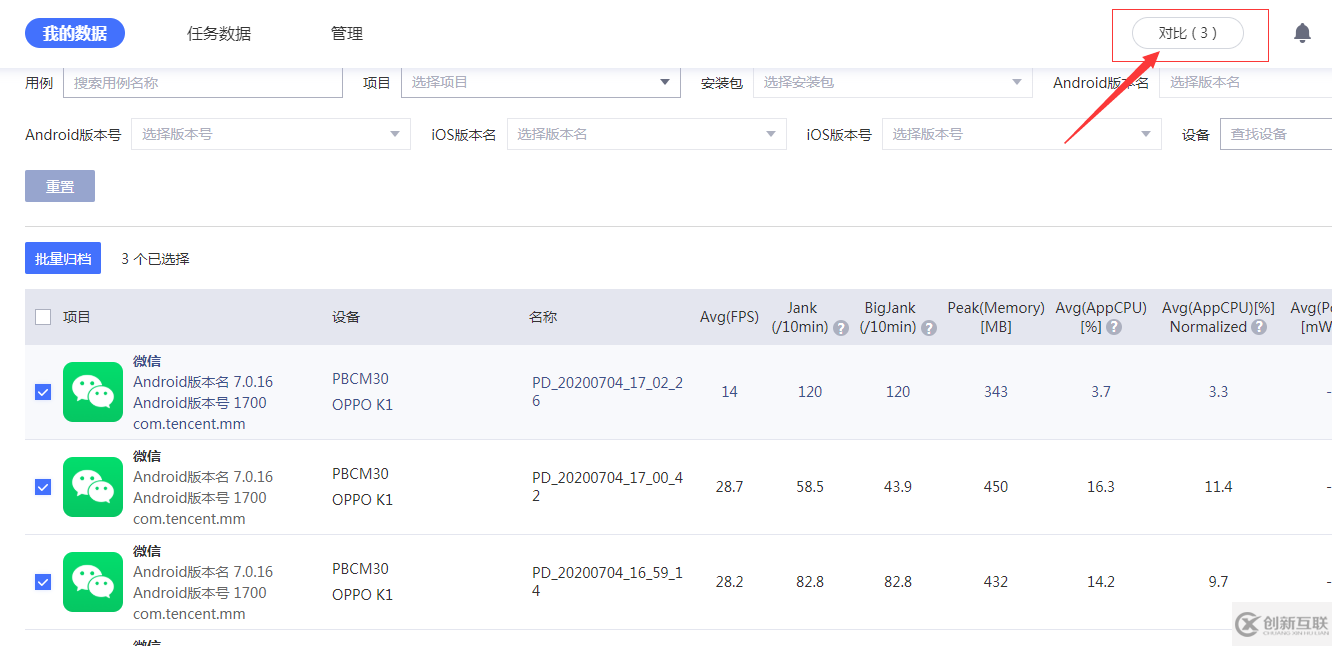1332x646 pixels.
Task: Open help tooltip for Avg(AppCPU) Normalized column
Action: 1258,327
